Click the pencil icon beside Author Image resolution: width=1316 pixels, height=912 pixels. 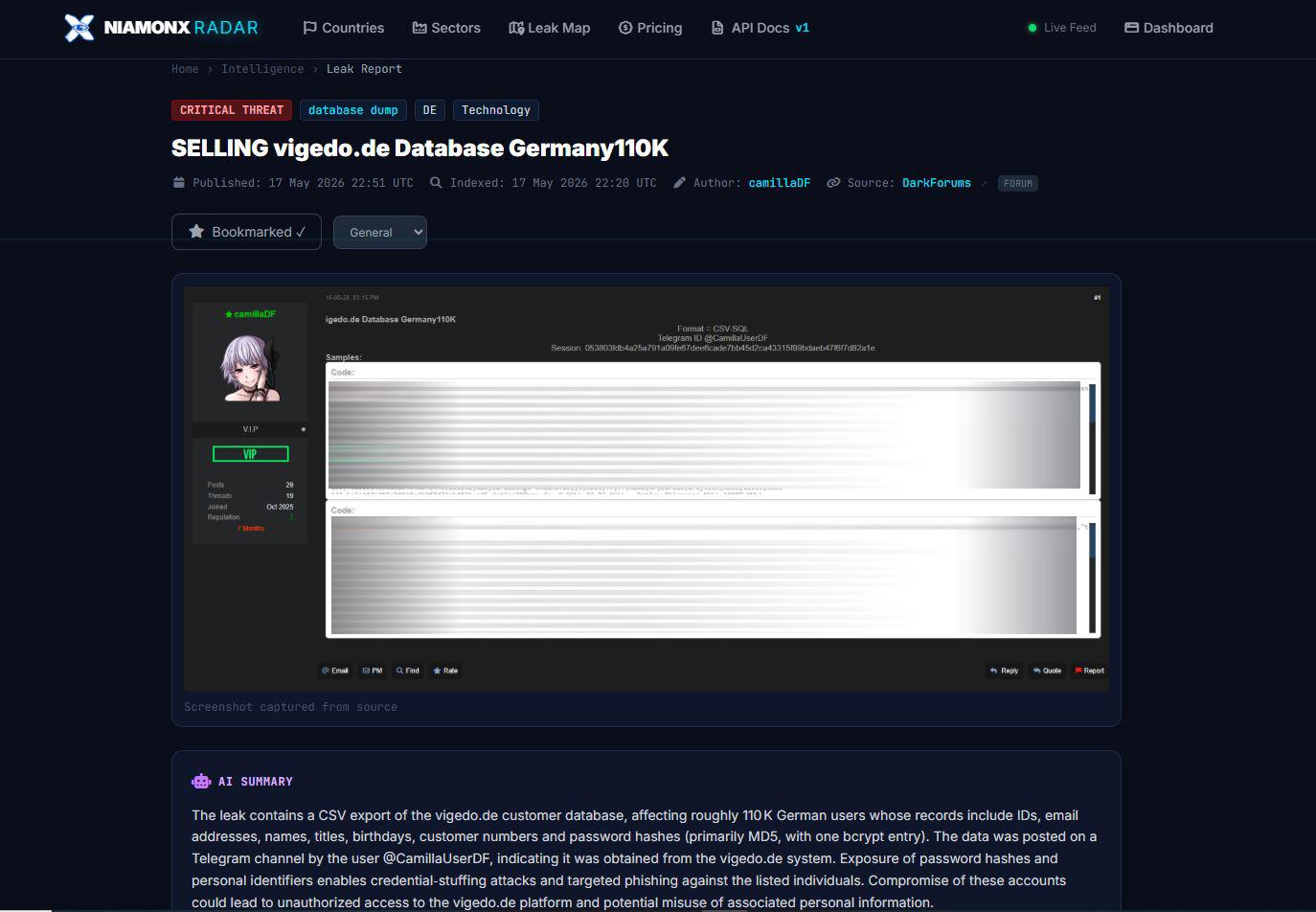(x=679, y=182)
